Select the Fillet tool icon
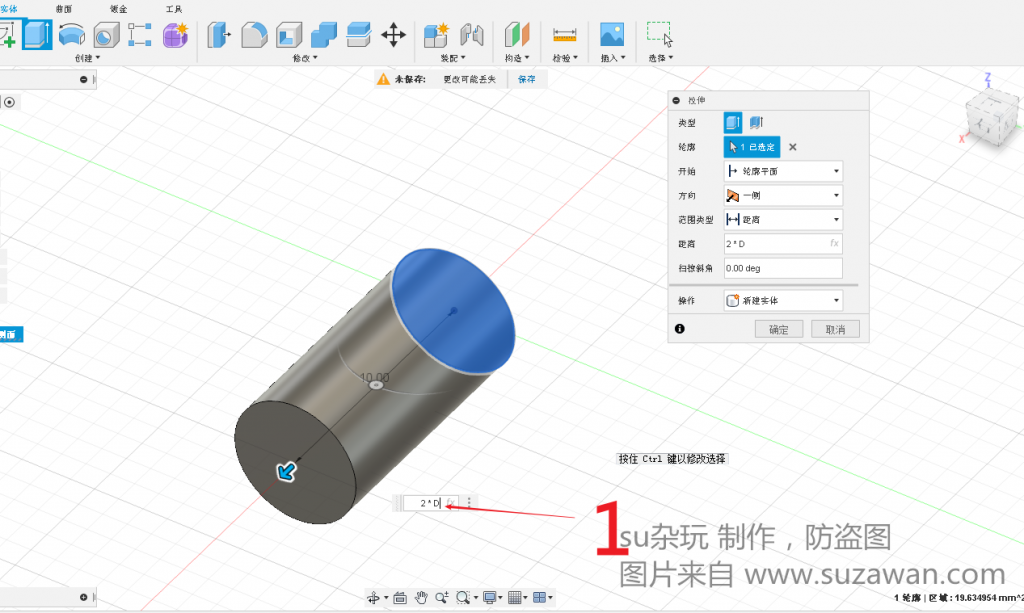 click(x=254, y=35)
